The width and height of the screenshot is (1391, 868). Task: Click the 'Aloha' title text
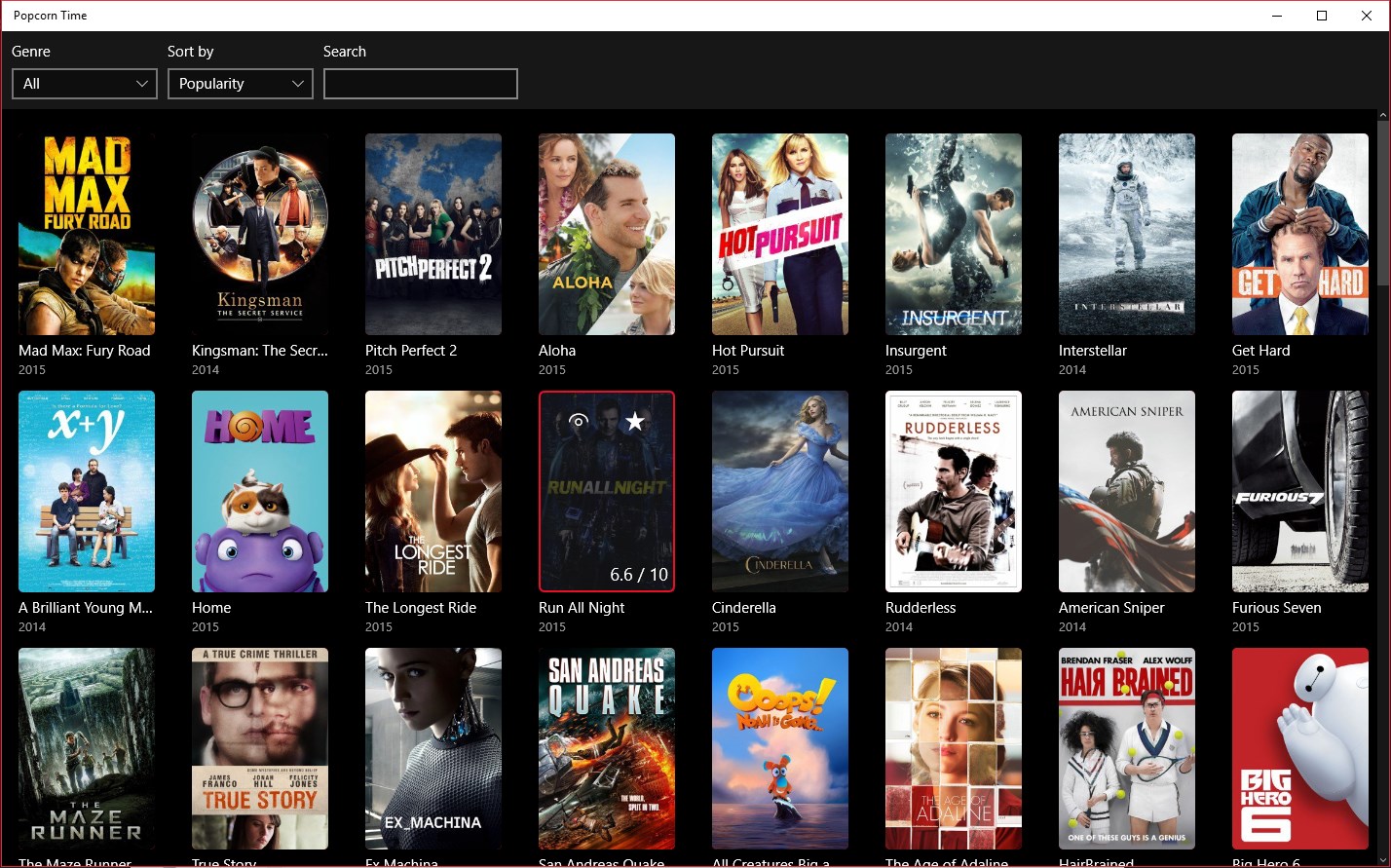pos(557,351)
